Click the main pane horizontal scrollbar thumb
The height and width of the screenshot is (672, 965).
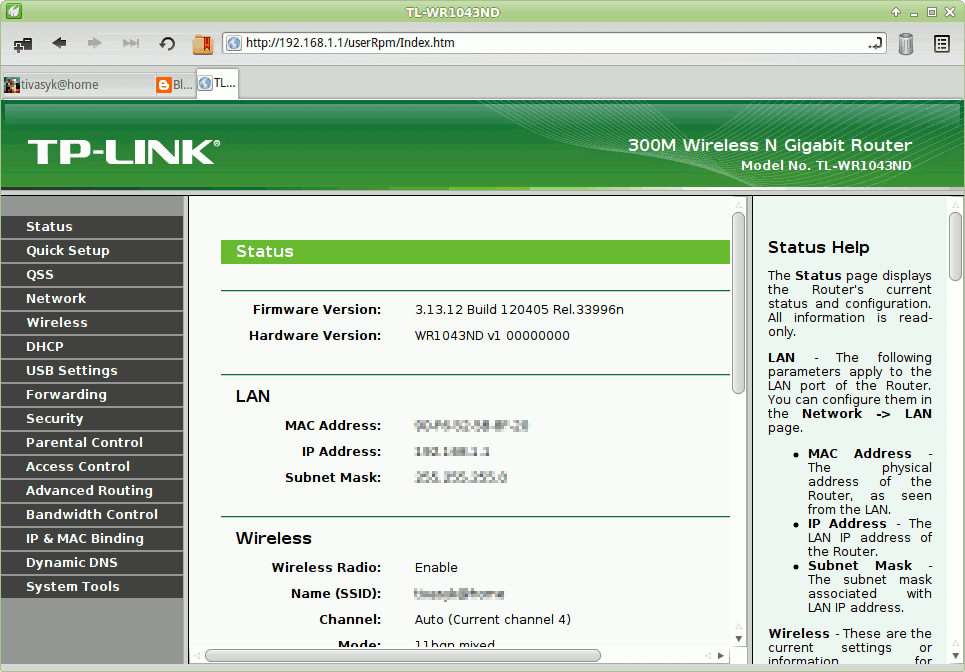tap(402, 655)
